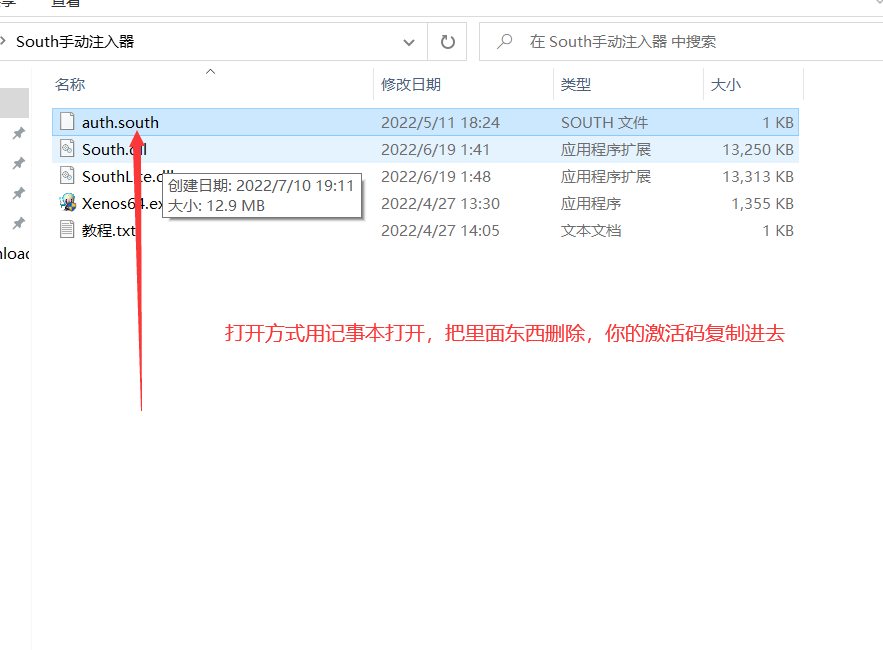Click date 2022/5/11 18:24

click(440, 122)
